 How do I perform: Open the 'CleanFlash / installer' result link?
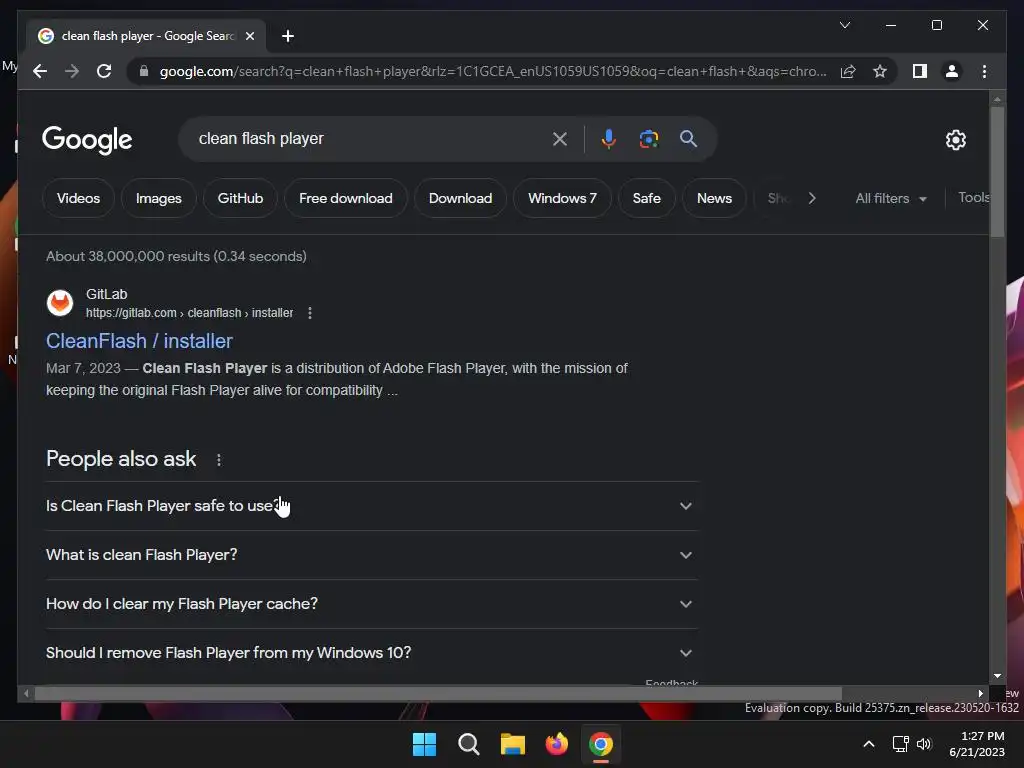click(x=139, y=341)
